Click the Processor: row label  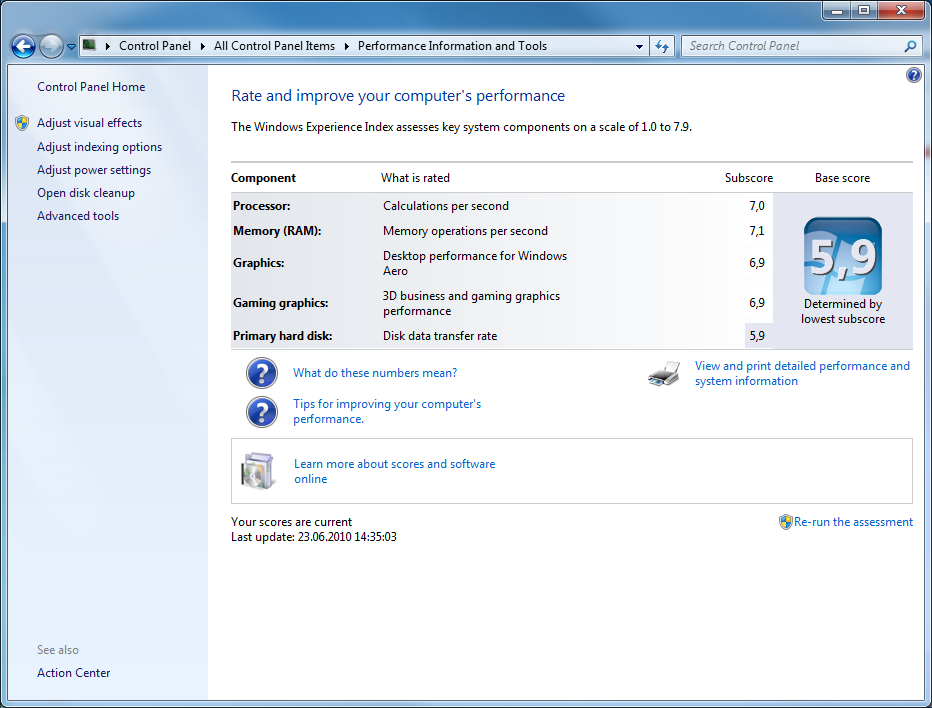point(262,206)
